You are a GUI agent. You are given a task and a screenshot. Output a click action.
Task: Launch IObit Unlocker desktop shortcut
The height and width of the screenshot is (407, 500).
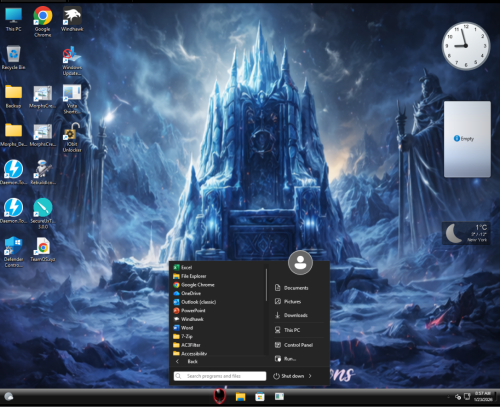tap(72, 137)
